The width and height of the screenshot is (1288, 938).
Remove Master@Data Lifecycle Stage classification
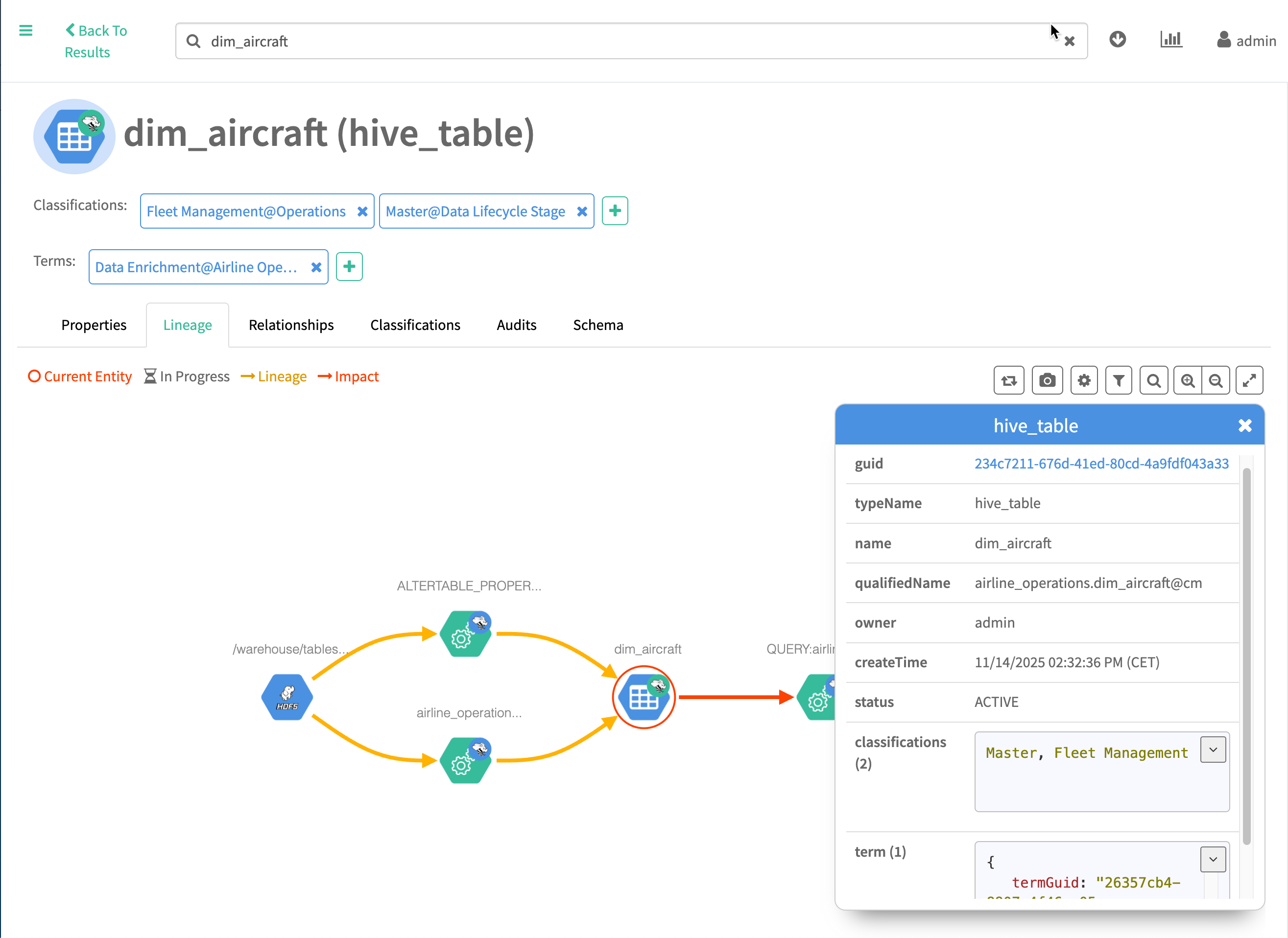(582, 212)
